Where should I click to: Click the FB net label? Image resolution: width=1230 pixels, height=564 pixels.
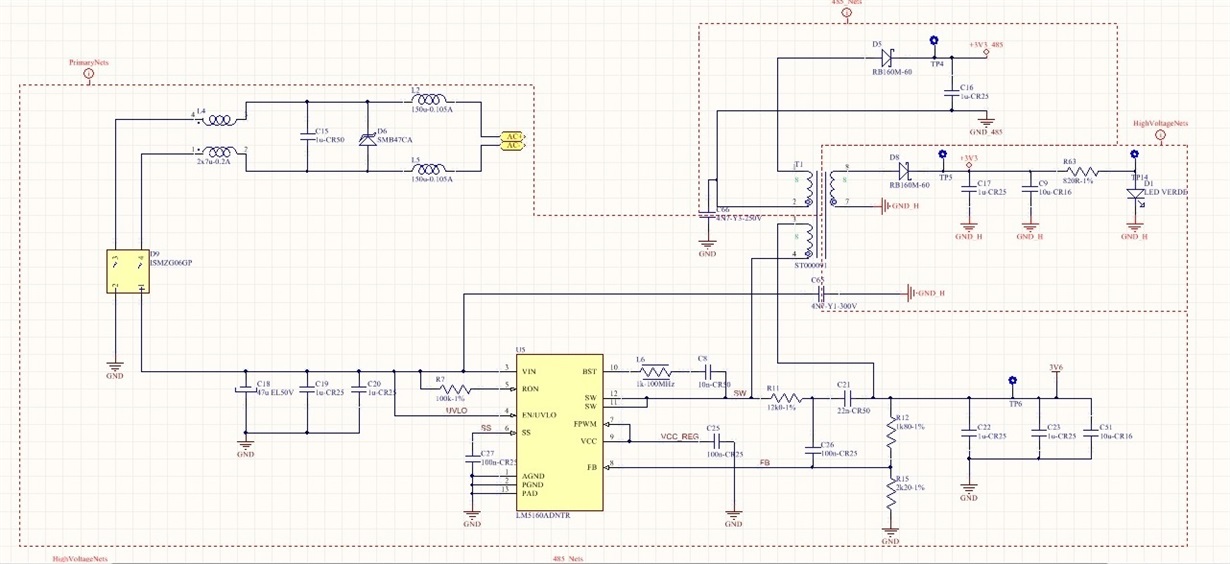(765, 462)
